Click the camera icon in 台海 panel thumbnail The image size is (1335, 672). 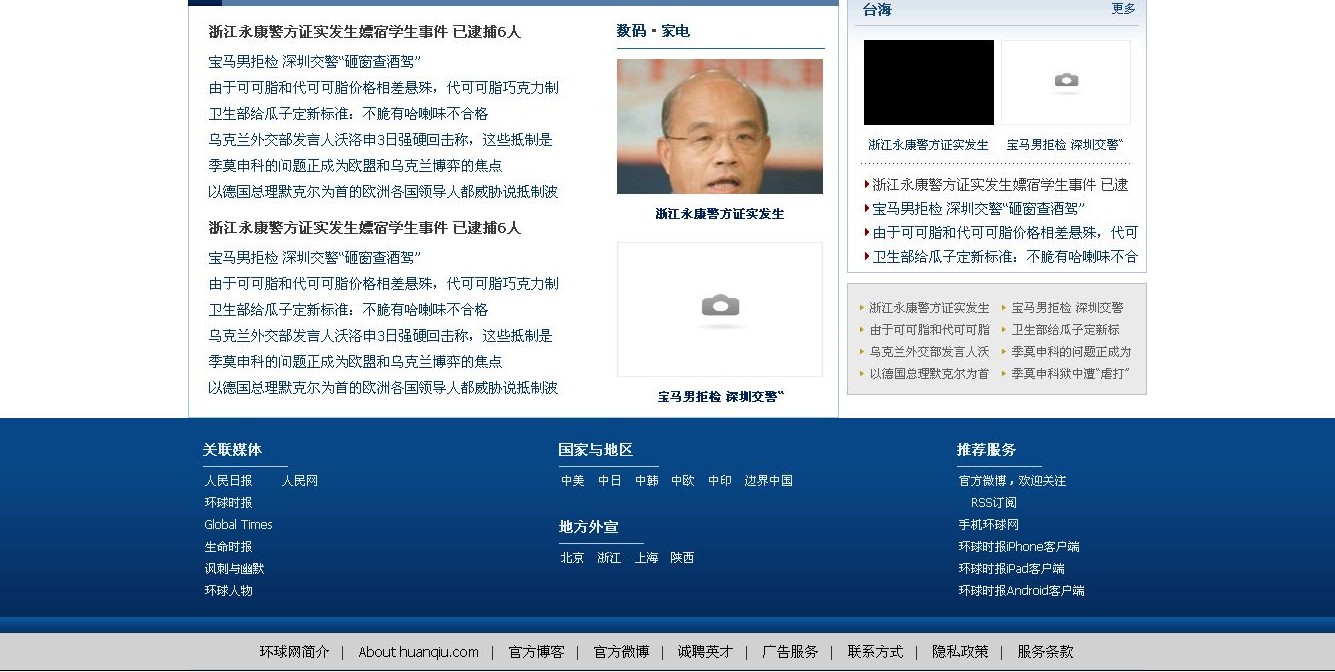point(1065,80)
